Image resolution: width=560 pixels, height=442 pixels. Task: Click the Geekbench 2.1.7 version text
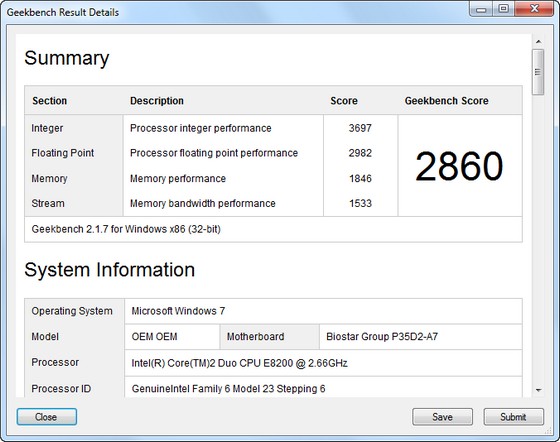[126, 229]
